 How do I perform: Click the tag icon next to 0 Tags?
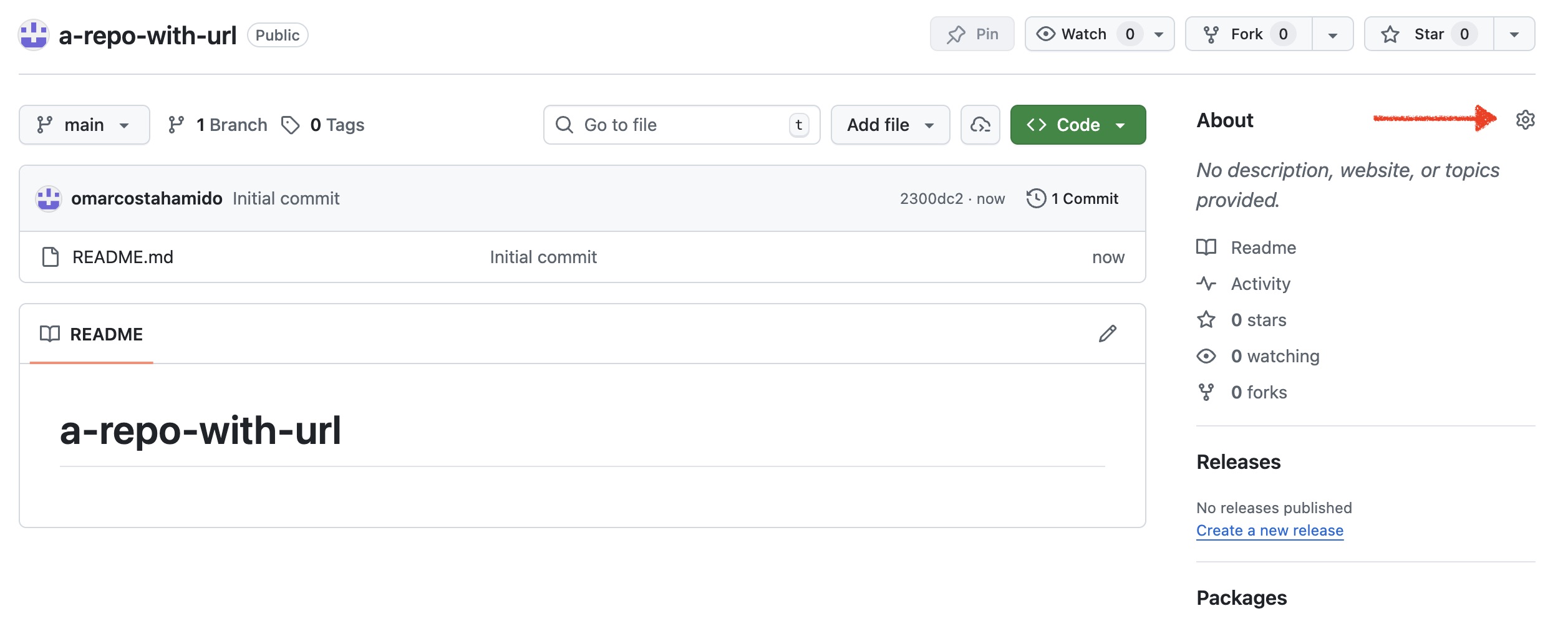pos(290,125)
